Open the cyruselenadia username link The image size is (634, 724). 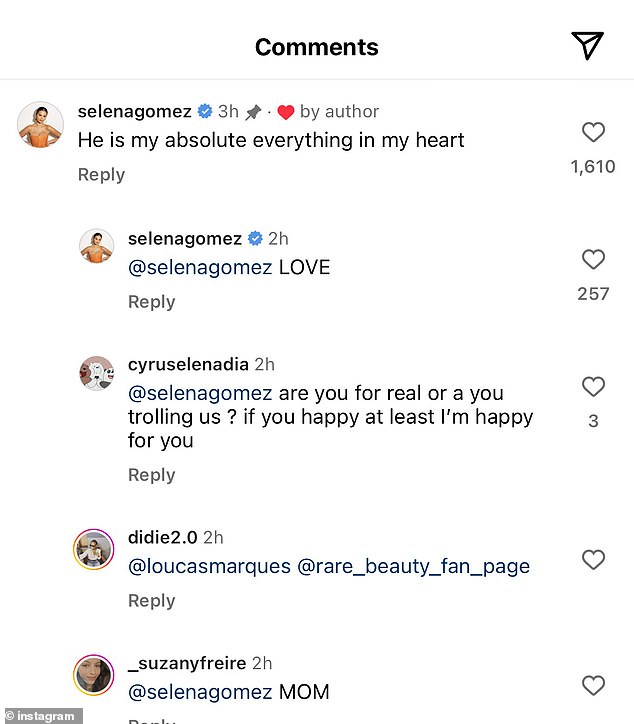click(x=188, y=365)
